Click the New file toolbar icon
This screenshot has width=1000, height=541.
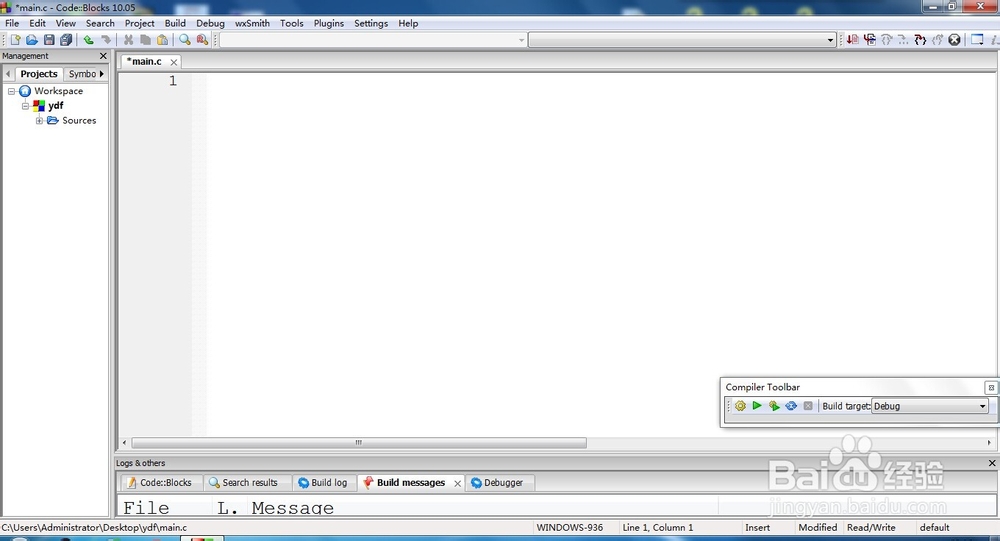click(x=15, y=40)
